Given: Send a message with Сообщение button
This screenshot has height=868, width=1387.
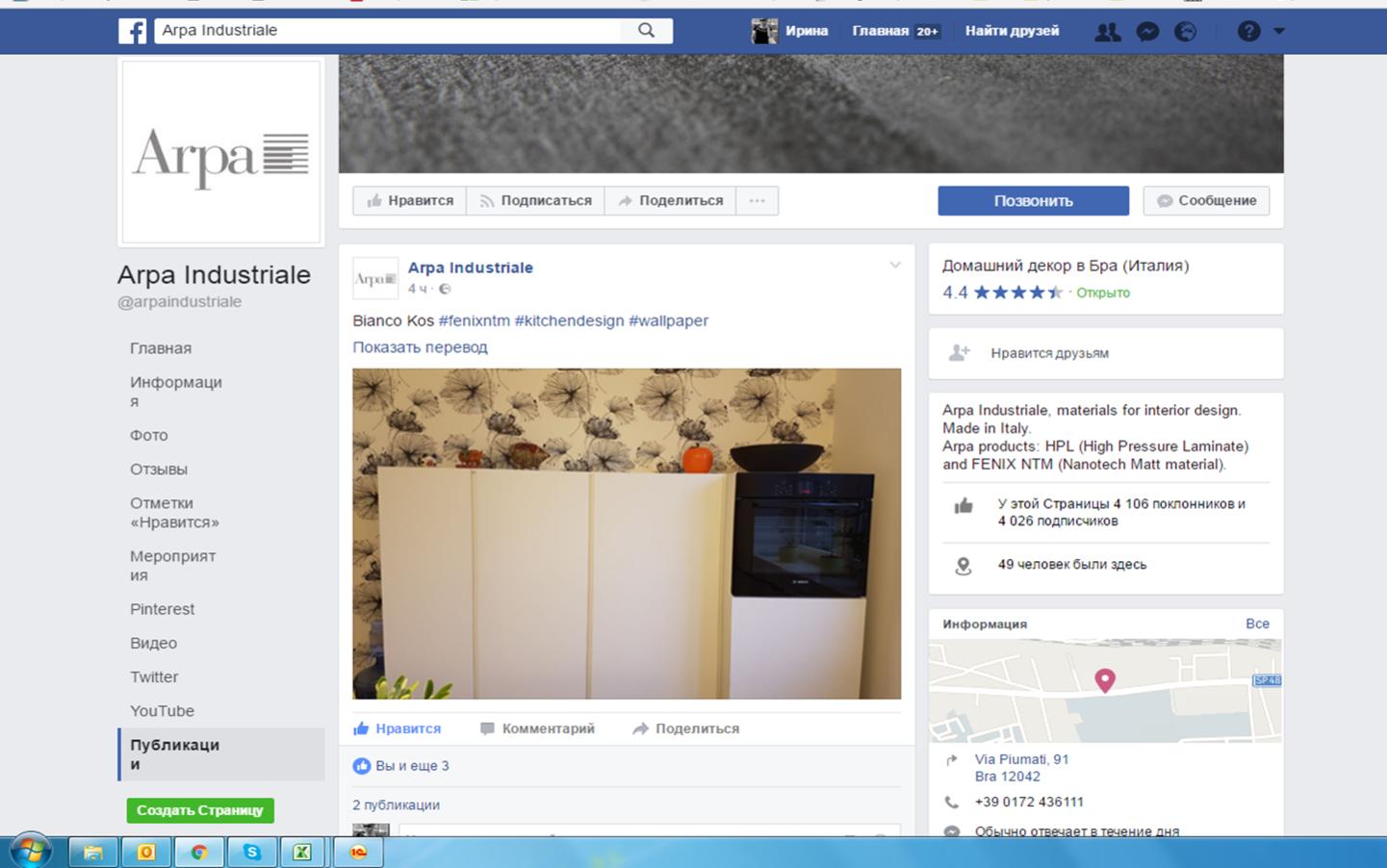Looking at the screenshot, I should pos(1206,200).
